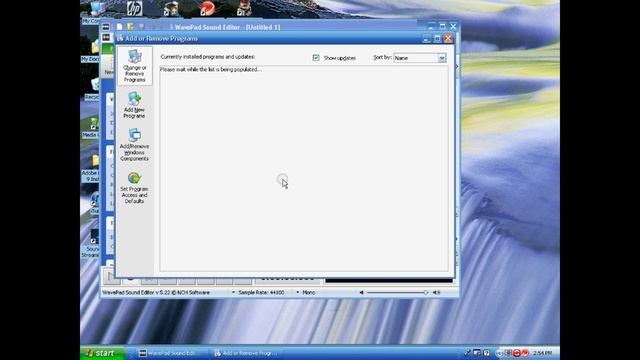Click WavePad version text in status bar
The width and height of the screenshot is (640, 360).
tap(156, 292)
